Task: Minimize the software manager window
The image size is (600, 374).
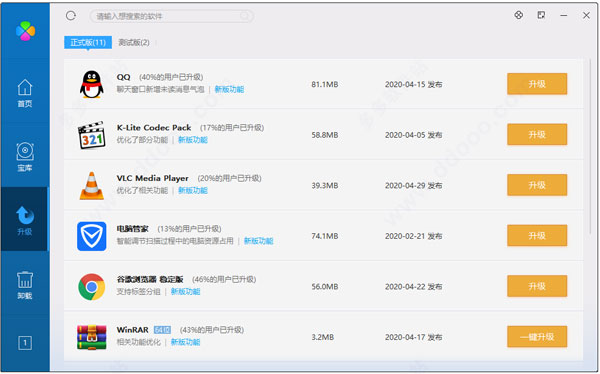Action: click(x=564, y=15)
